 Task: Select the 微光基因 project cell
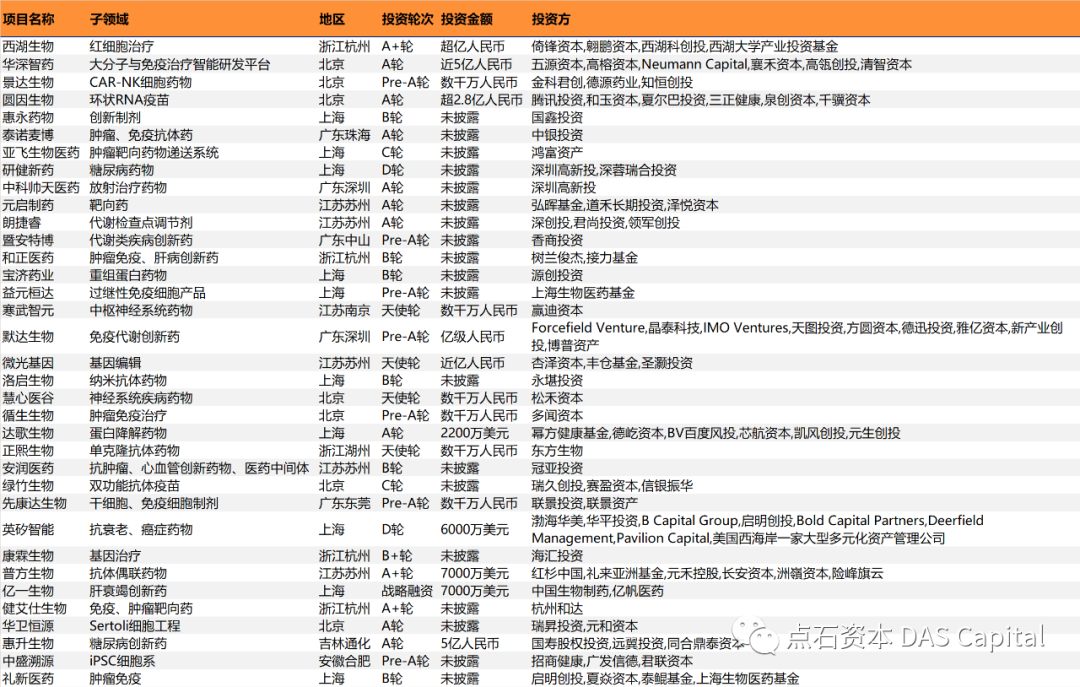click(x=28, y=363)
